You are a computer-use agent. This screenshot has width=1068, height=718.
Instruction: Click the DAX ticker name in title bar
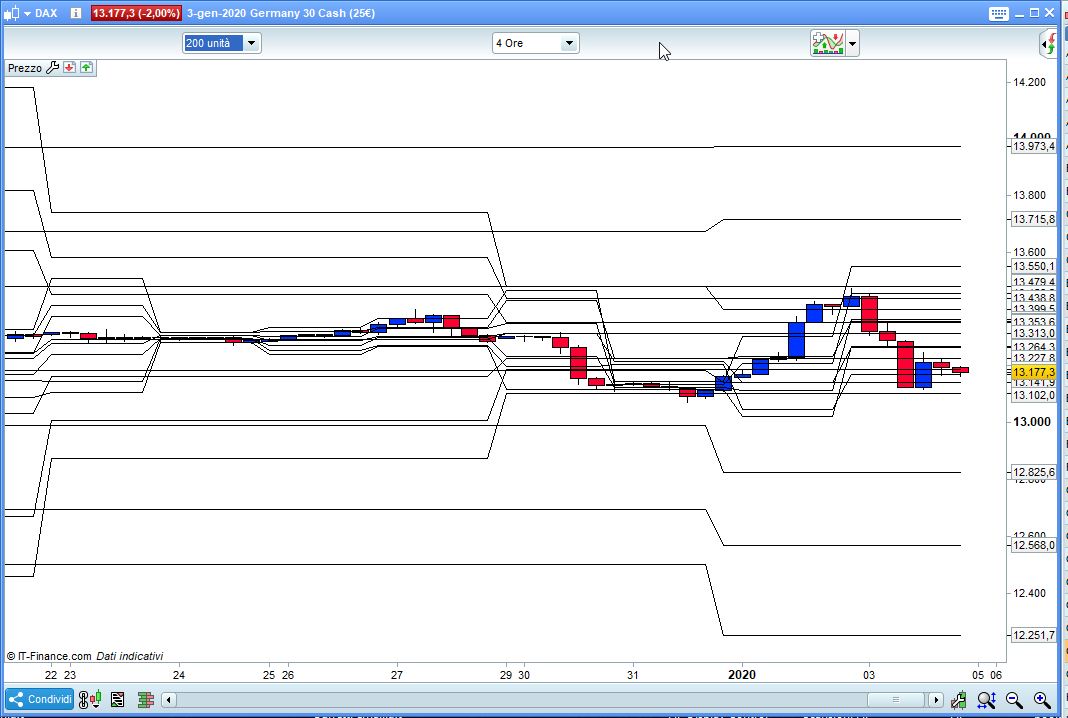46,13
